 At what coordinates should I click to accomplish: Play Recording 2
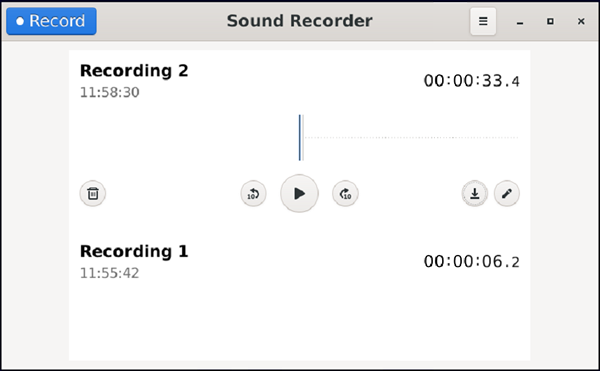coord(299,194)
